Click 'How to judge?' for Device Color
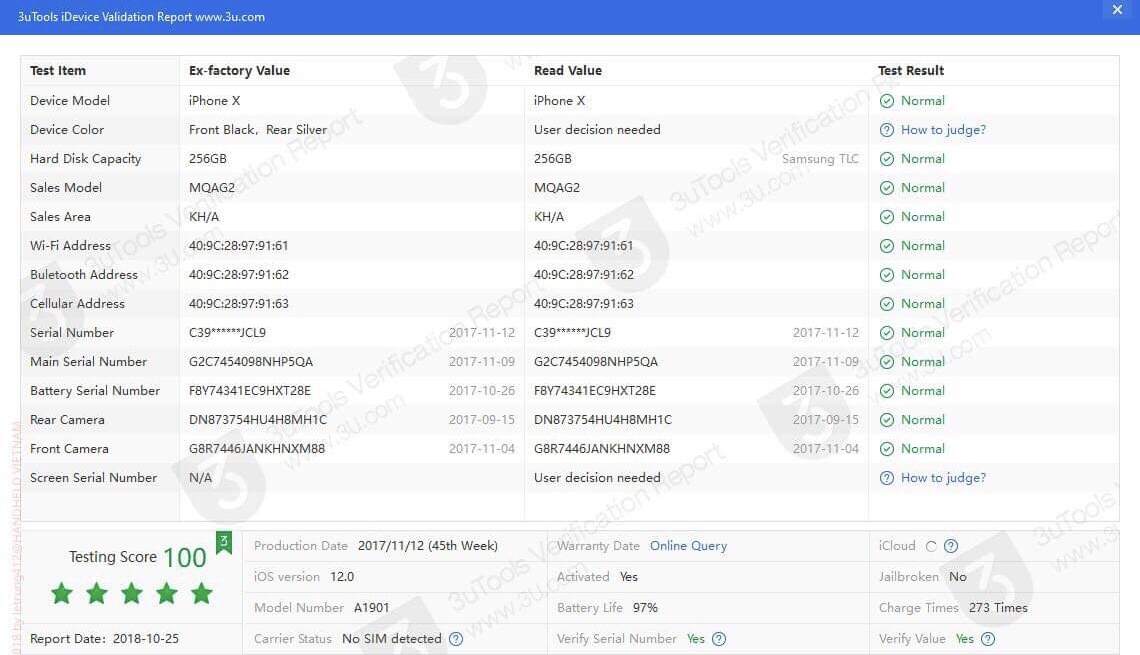This screenshot has height=655, width=1140. coord(943,130)
